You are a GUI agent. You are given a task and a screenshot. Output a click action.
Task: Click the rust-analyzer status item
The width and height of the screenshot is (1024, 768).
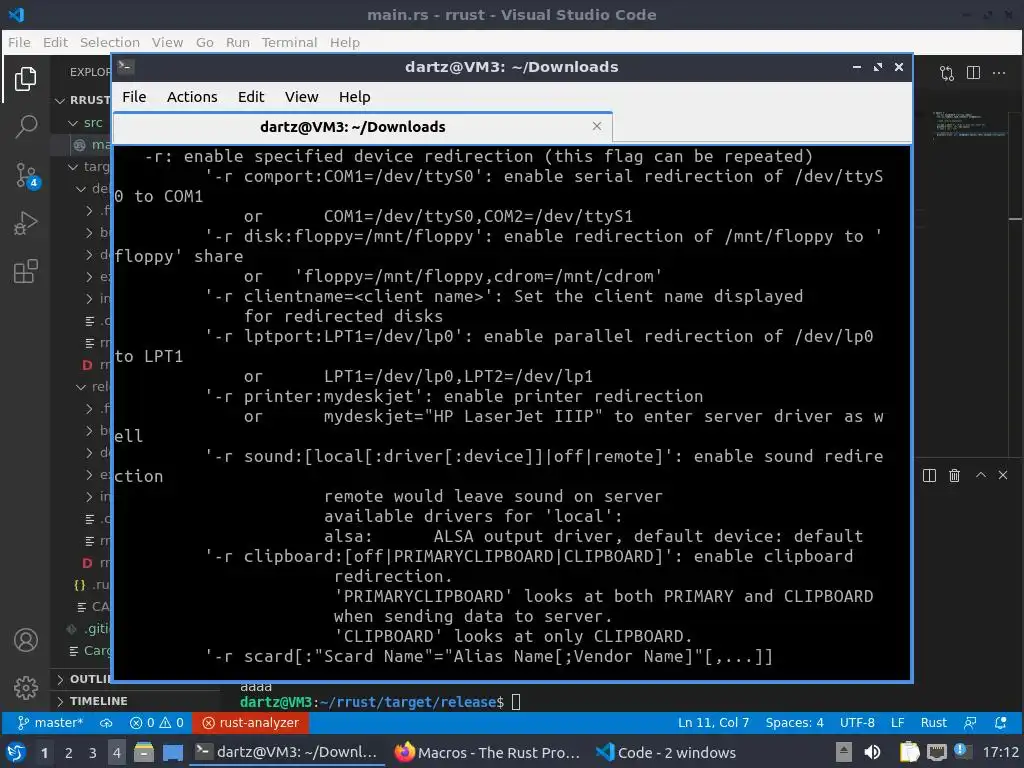coord(250,722)
